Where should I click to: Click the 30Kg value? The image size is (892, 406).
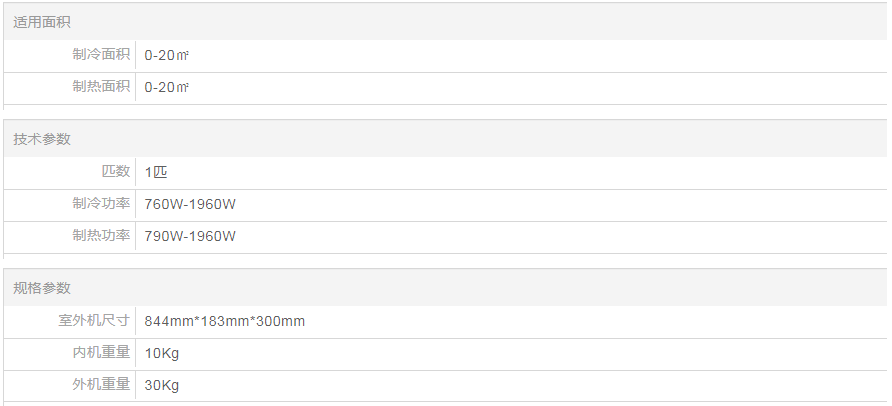click(x=162, y=386)
